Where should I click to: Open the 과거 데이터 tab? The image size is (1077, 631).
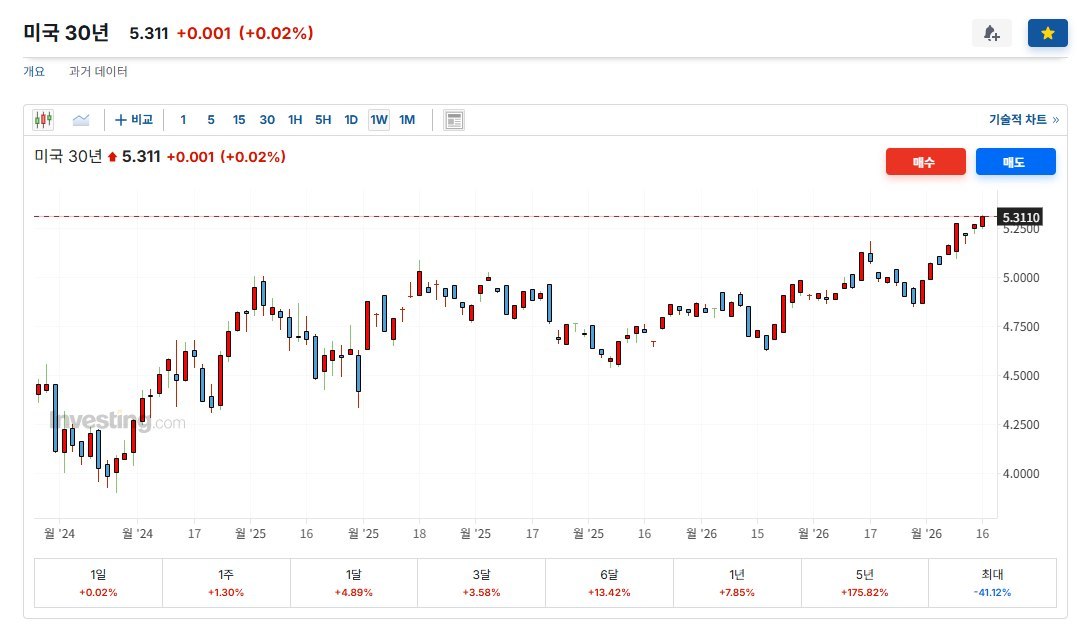(98, 71)
